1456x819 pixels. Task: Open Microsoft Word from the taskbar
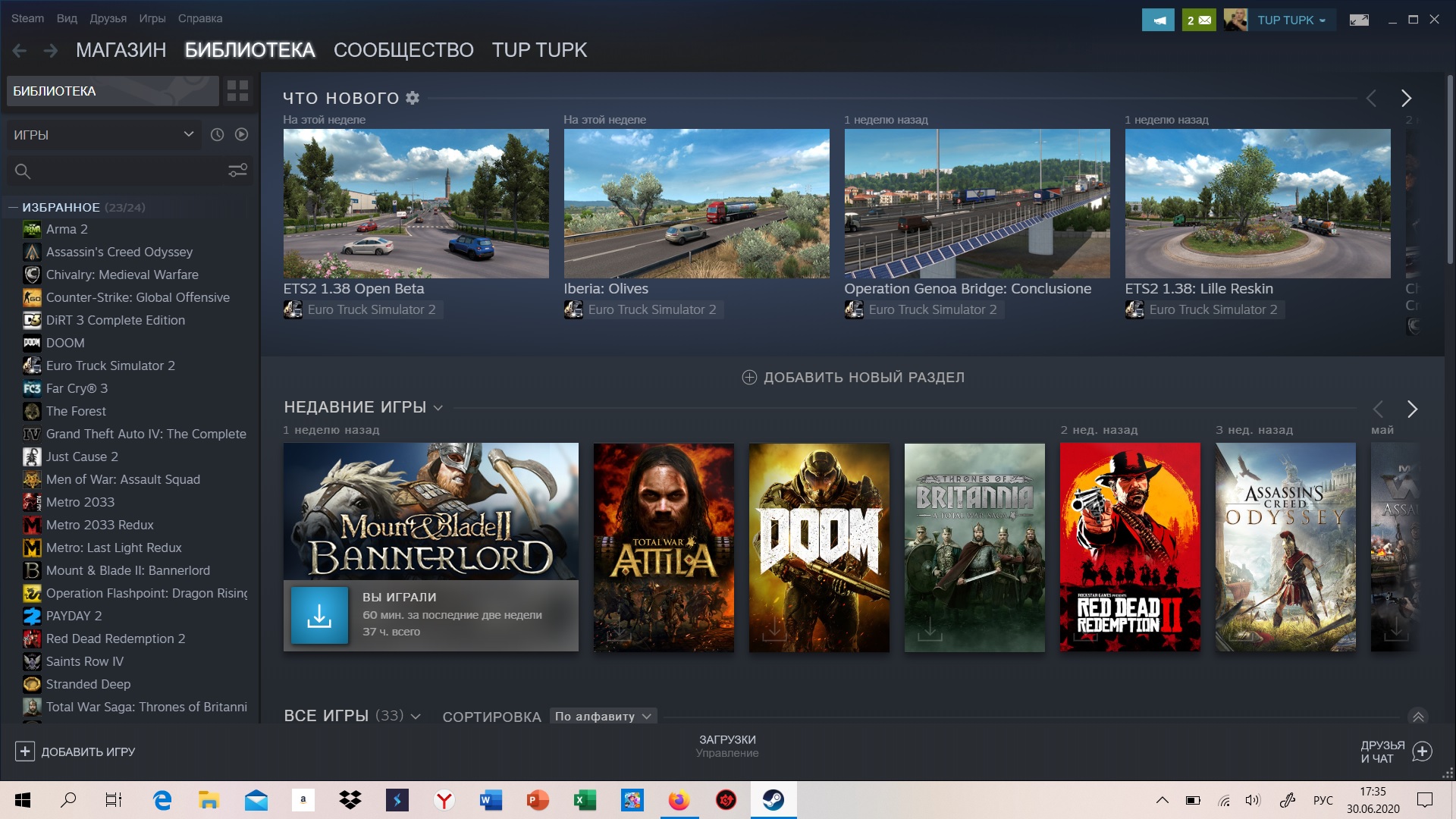point(491,800)
